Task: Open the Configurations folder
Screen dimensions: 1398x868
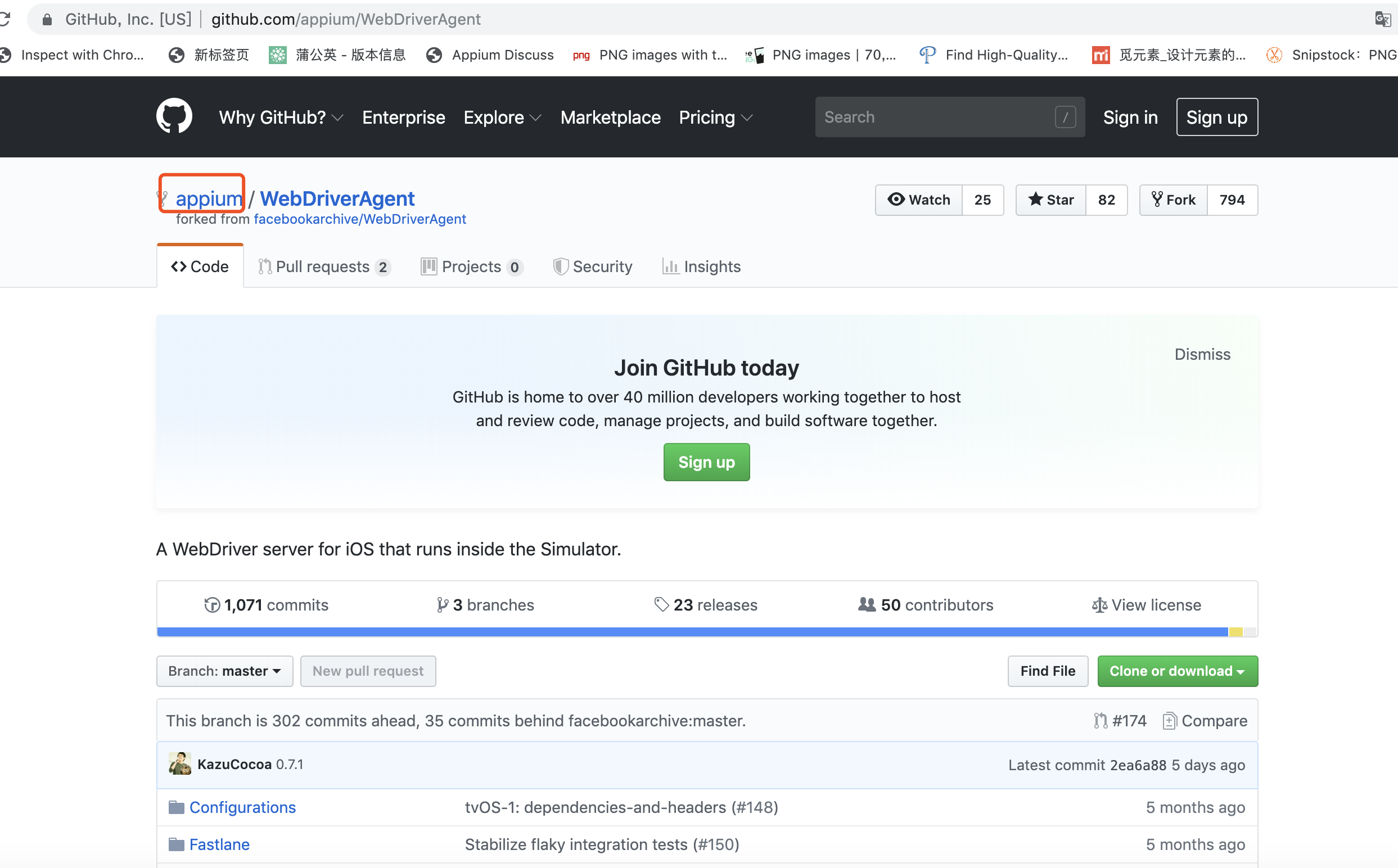Action: coord(242,807)
